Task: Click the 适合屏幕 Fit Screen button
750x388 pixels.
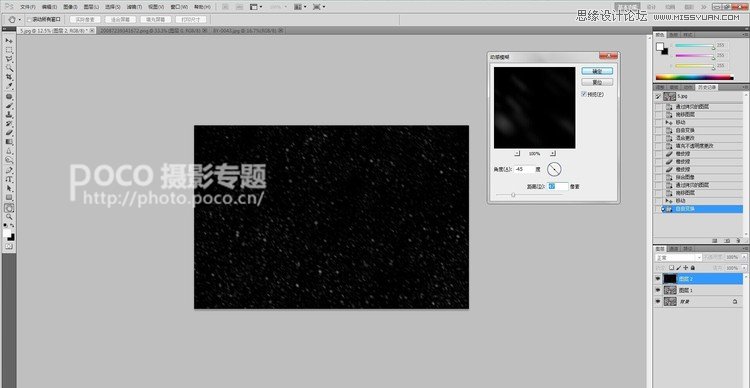Action: click(120, 20)
